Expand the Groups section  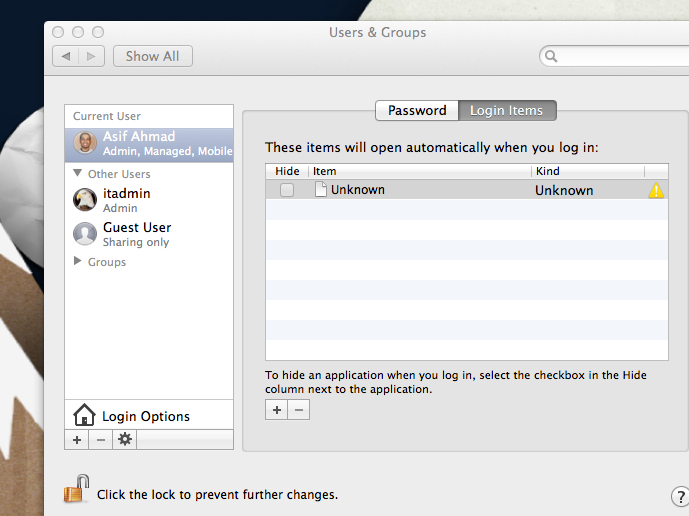(x=78, y=261)
